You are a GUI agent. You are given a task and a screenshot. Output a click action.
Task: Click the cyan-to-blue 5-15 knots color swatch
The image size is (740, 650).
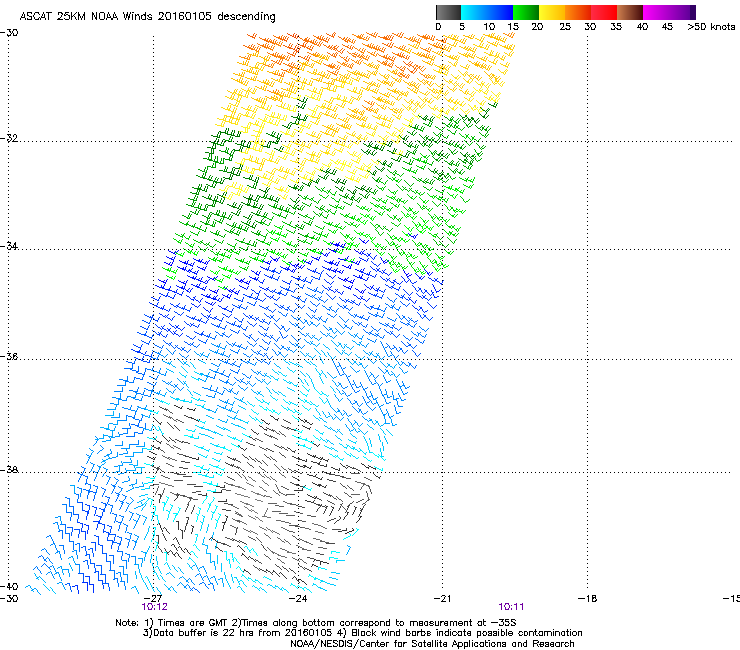click(x=487, y=12)
